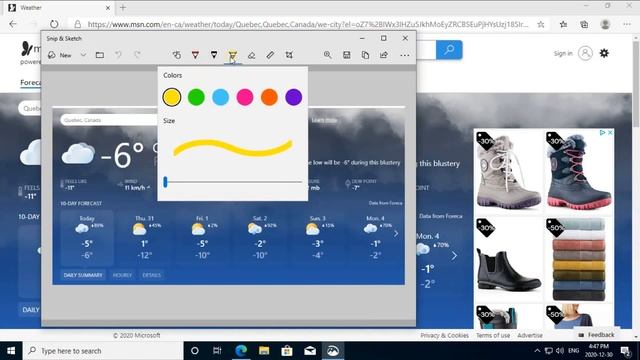Click the black Chelsea boot ad thumbnail

click(x=509, y=260)
